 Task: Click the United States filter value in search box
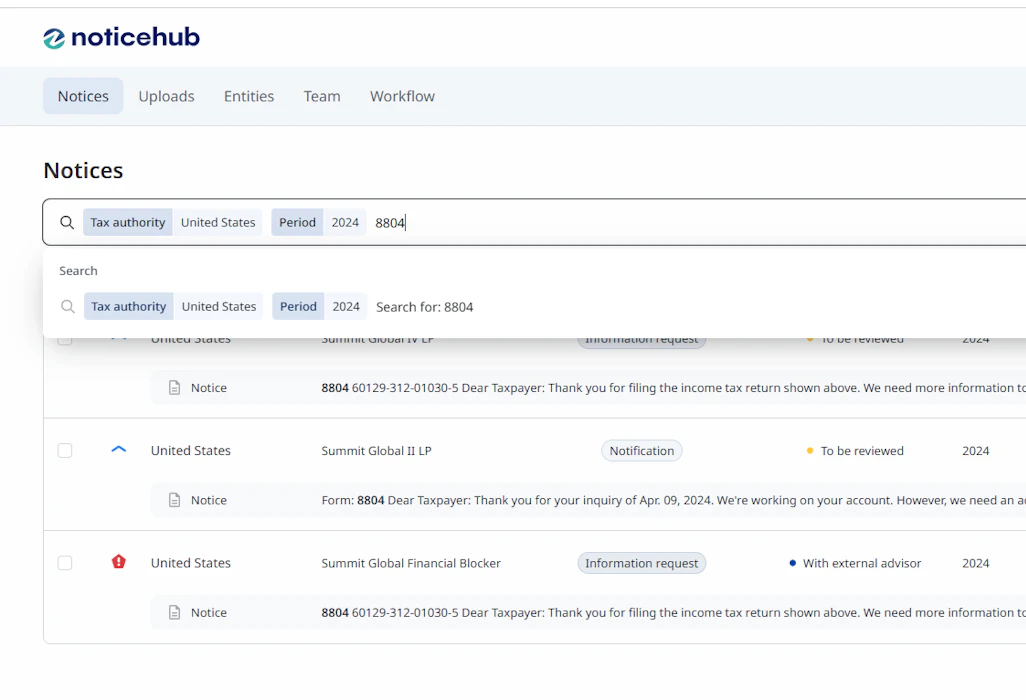(x=218, y=222)
